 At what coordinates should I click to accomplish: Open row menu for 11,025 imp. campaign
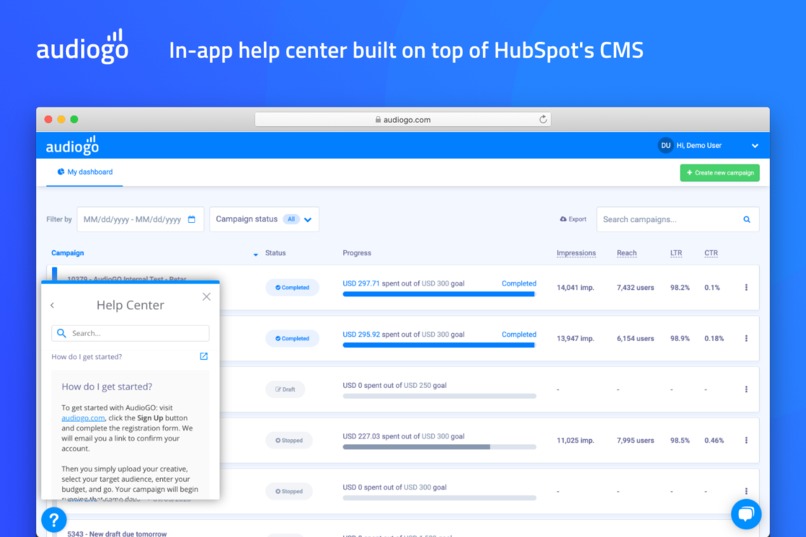746,440
